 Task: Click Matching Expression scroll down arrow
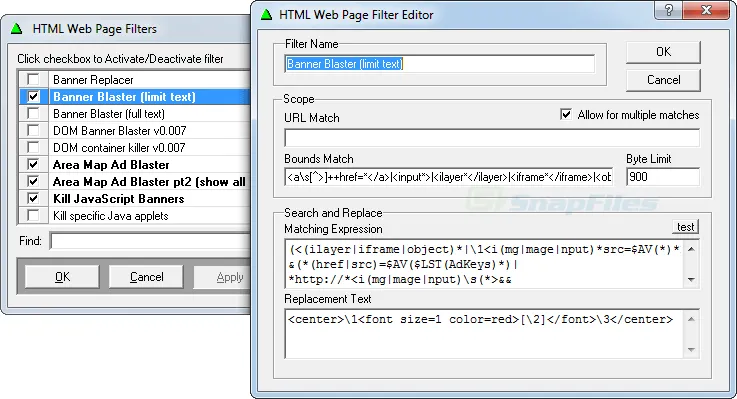(x=691, y=280)
